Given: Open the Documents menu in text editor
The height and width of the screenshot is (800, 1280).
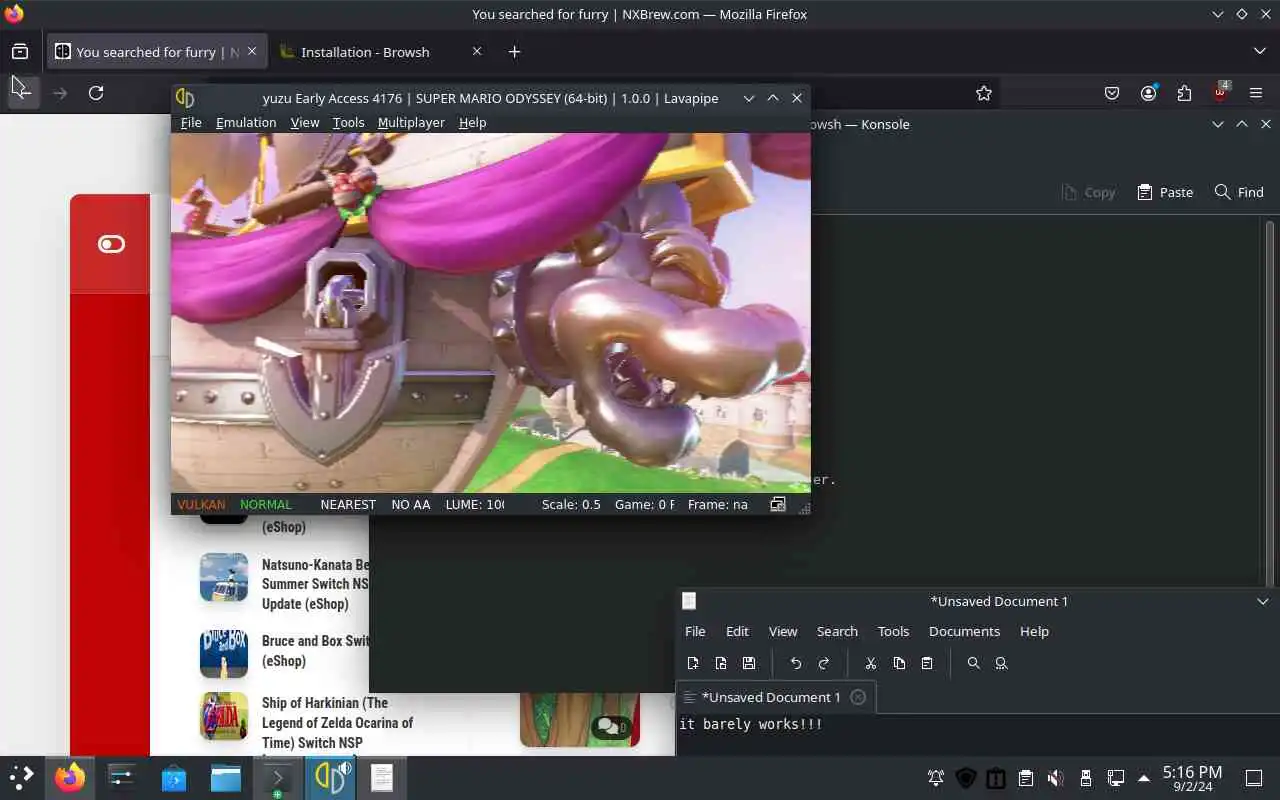Looking at the screenshot, I should point(964,631).
